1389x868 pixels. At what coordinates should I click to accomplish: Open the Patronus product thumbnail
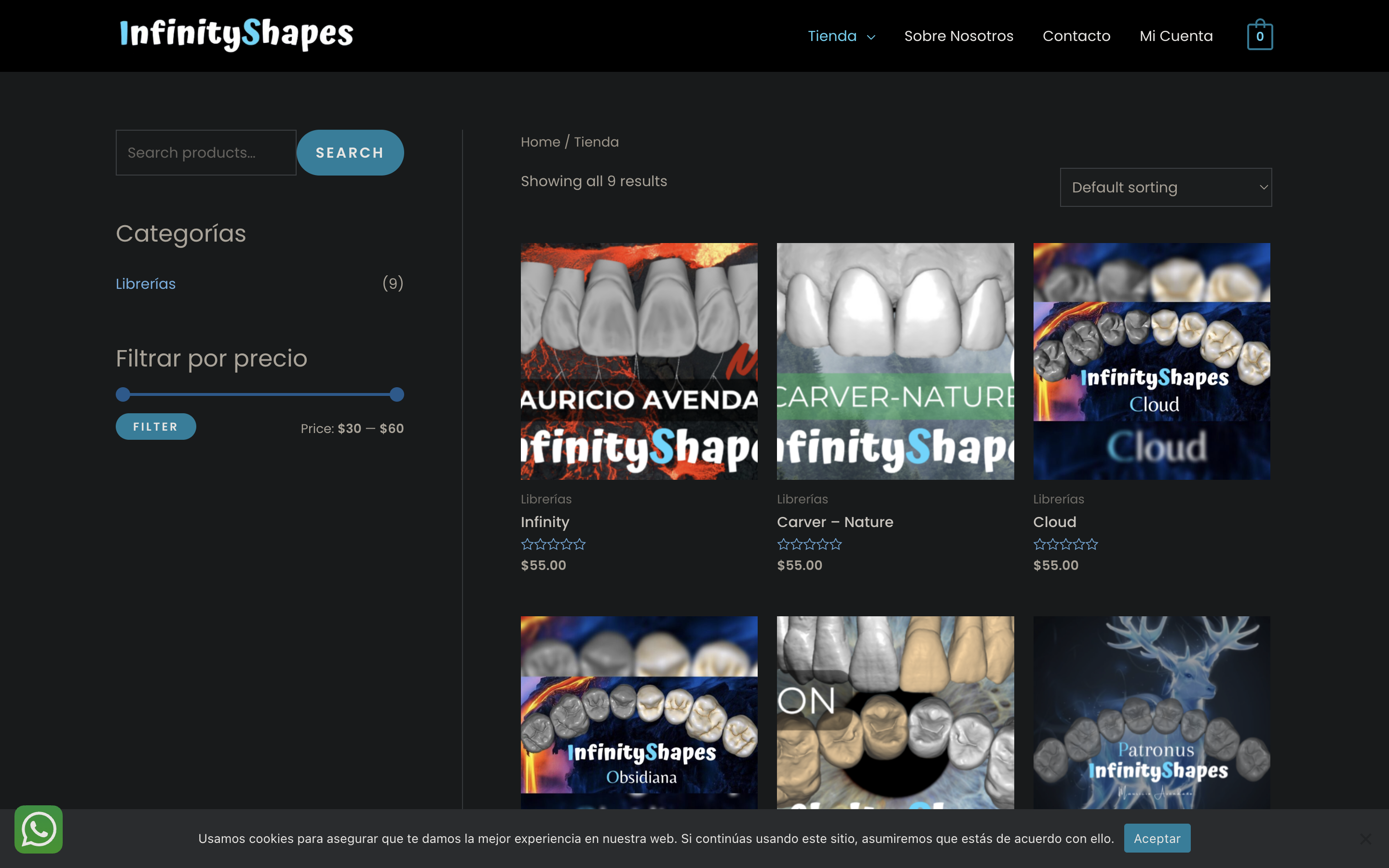click(1151, 712)
